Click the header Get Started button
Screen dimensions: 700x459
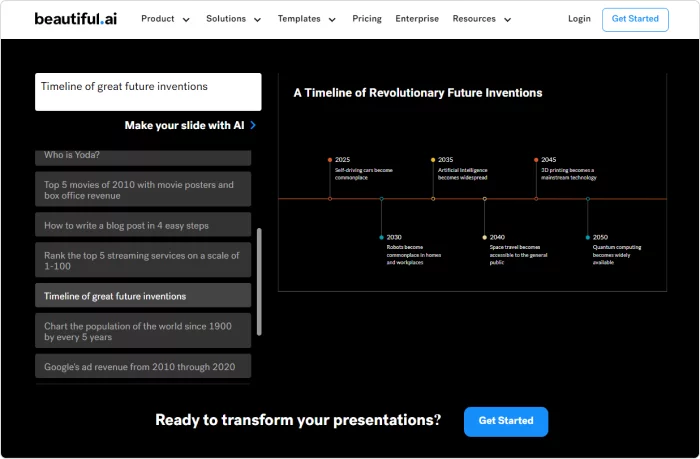635,20
